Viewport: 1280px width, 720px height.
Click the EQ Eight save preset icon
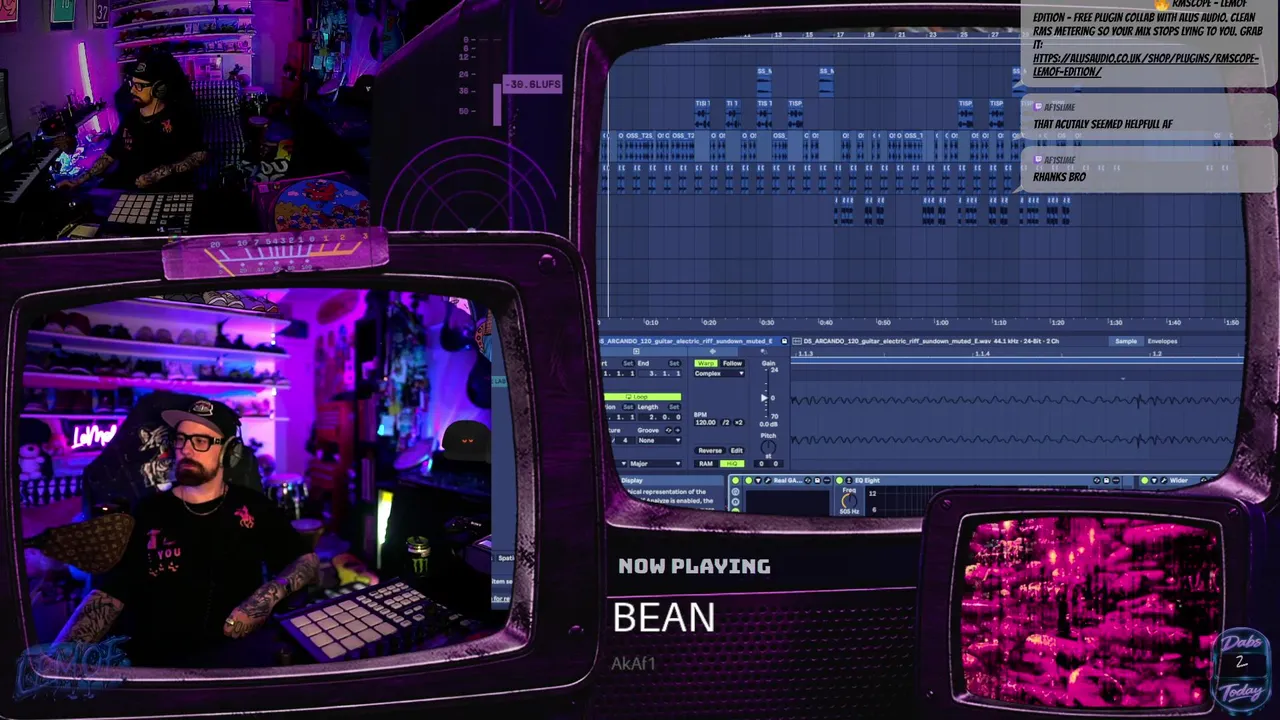click(x=1106, y=480)
